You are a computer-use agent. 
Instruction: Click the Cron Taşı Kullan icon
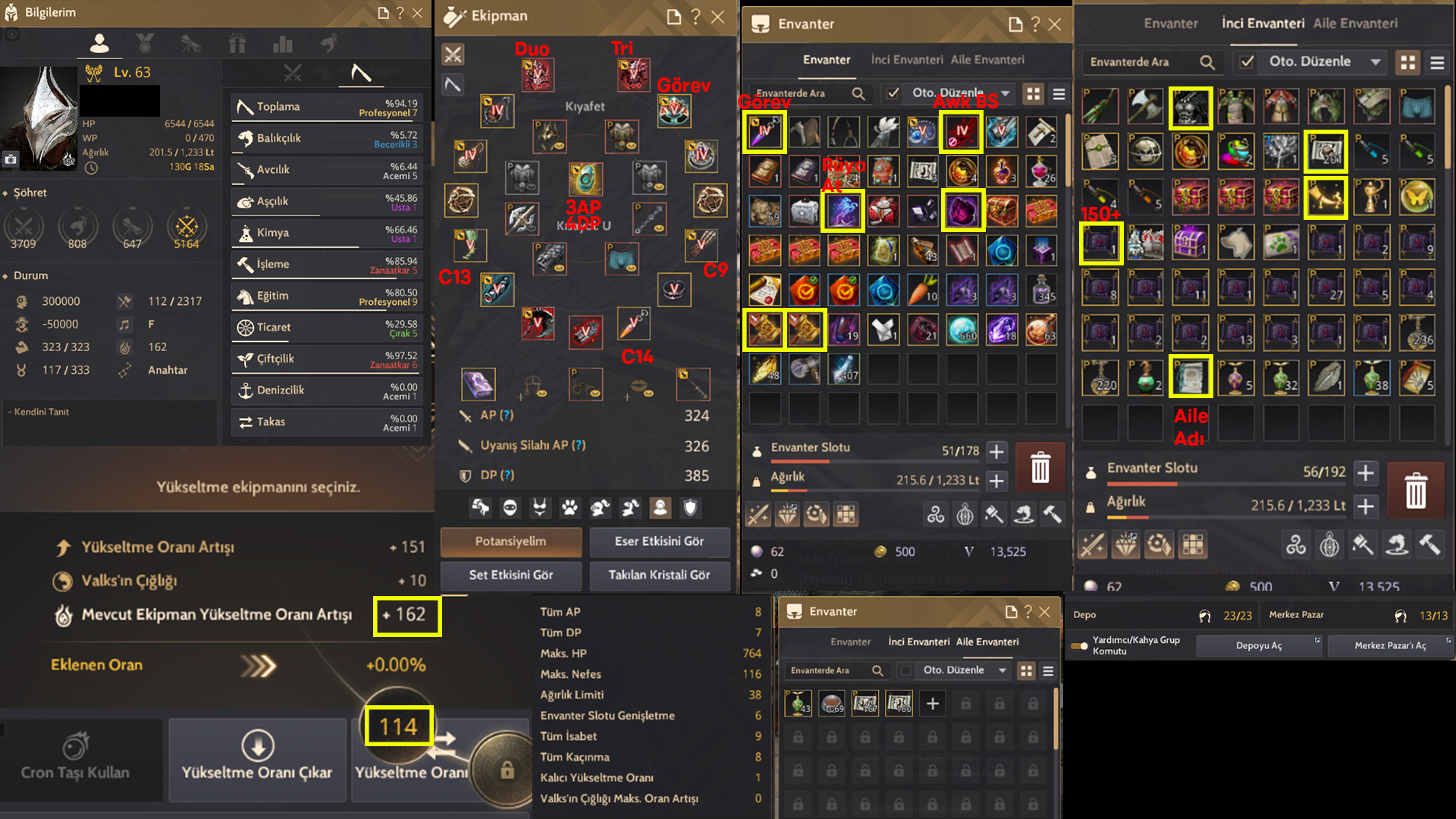75,745
